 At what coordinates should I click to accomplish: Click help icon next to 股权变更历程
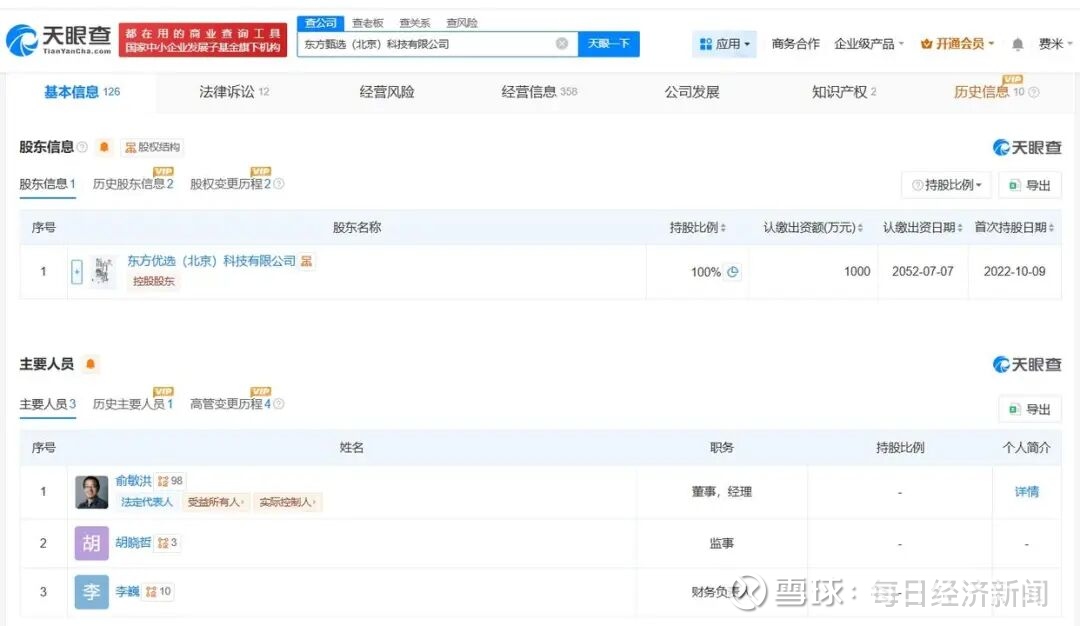click(278, 184)
